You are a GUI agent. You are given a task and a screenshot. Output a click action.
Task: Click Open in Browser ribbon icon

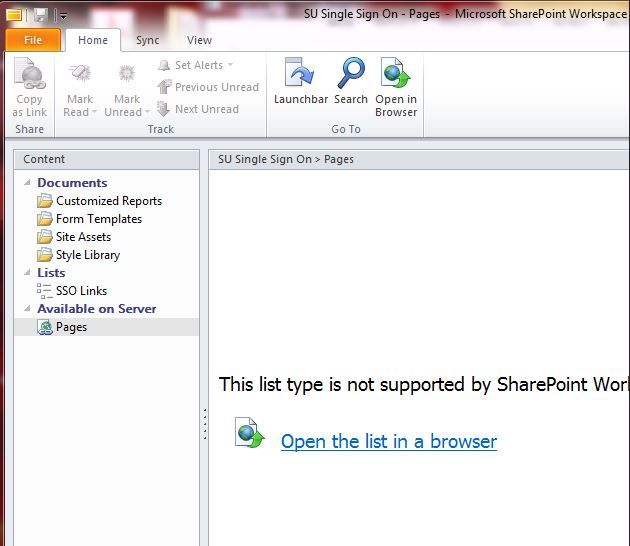tap(396, 73)
